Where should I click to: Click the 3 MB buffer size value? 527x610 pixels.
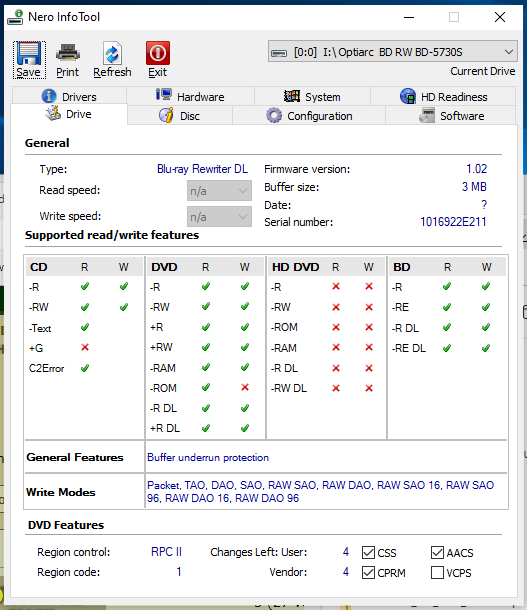(x=474, y=187)
